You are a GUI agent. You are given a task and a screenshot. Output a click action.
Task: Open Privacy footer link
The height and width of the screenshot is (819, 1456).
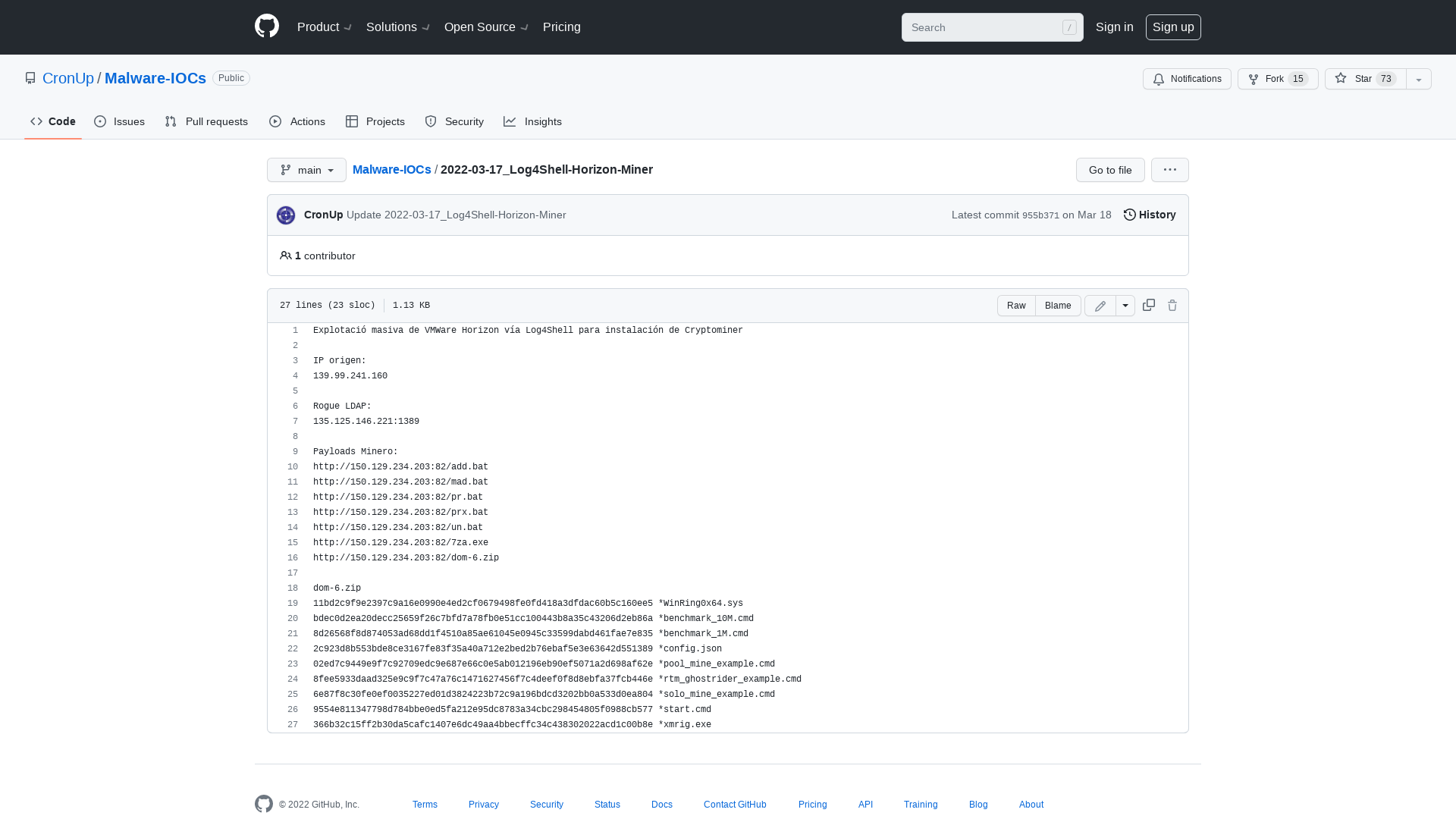click(x=484, y=805)
